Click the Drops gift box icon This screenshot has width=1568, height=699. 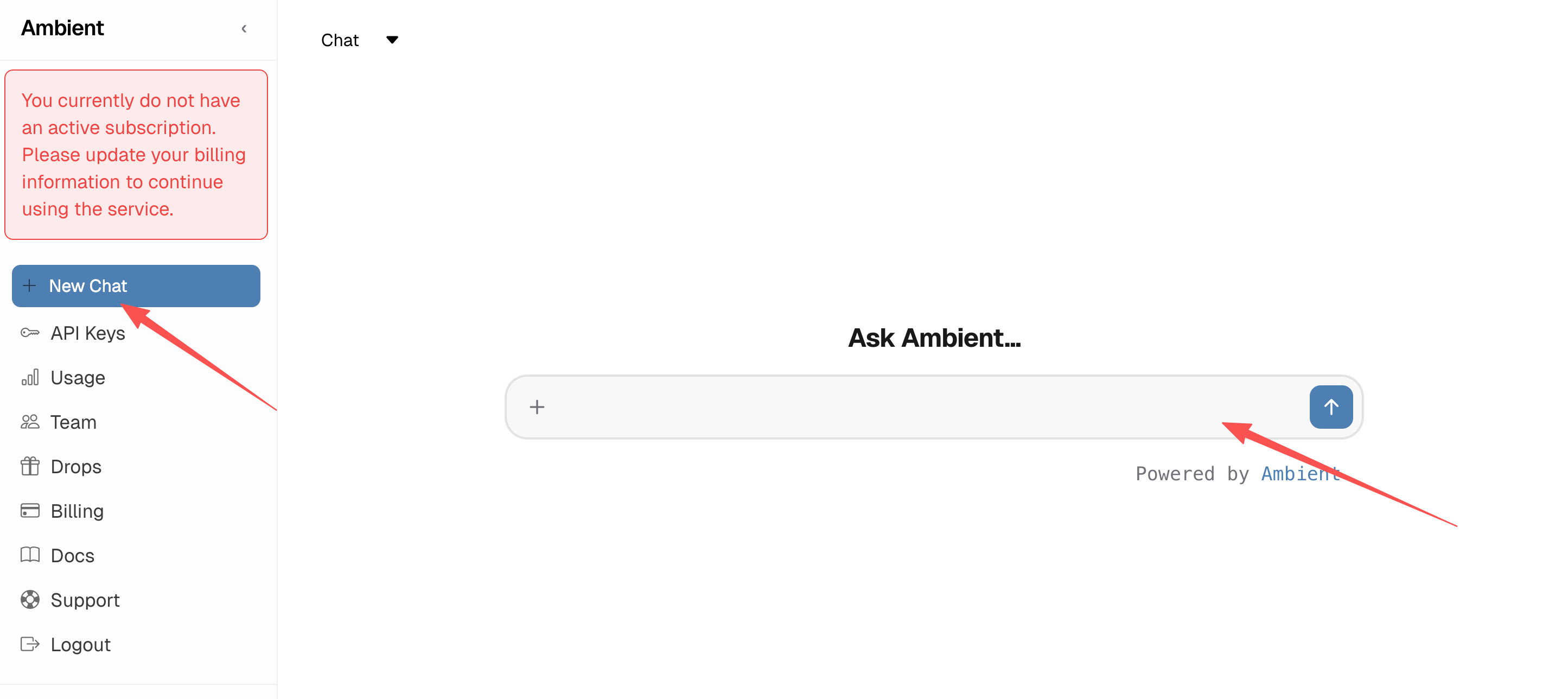tap(30, 466)
